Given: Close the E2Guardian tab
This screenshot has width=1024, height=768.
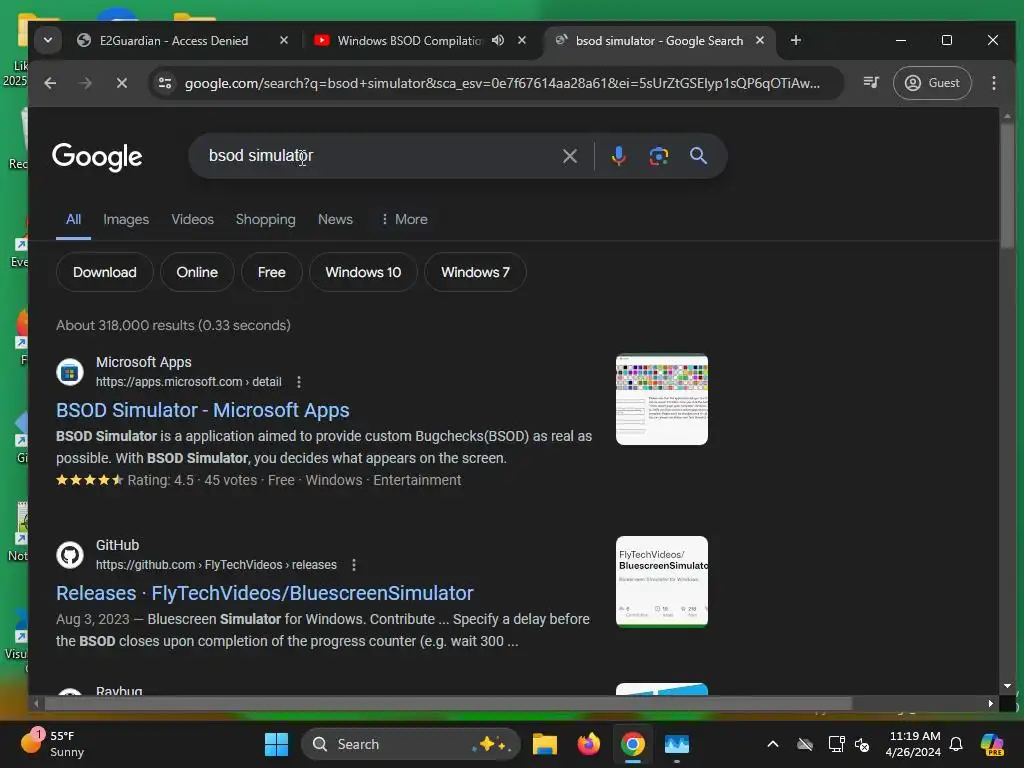Looking at the screenshot, I should point(283,40).
